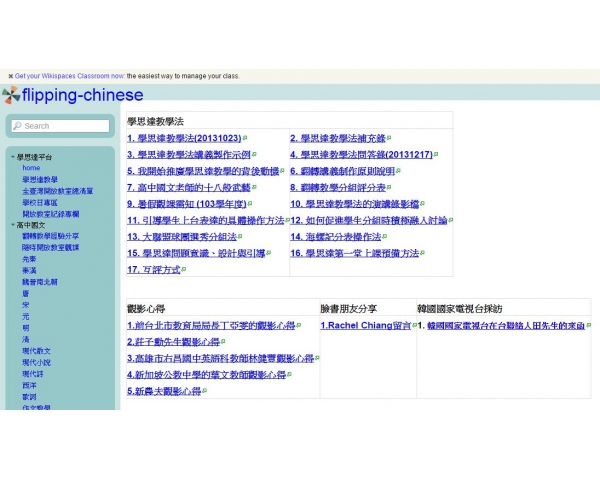600x480 pixels.
Task: Select 西洋 in the sidebar
Action: pos(29,385)
